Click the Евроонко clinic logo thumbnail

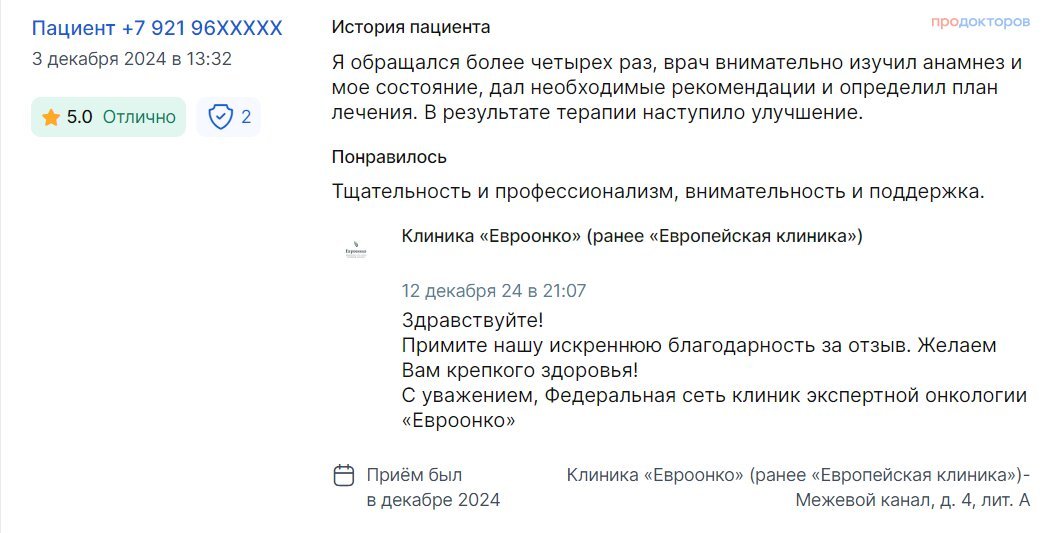(355, 252)
